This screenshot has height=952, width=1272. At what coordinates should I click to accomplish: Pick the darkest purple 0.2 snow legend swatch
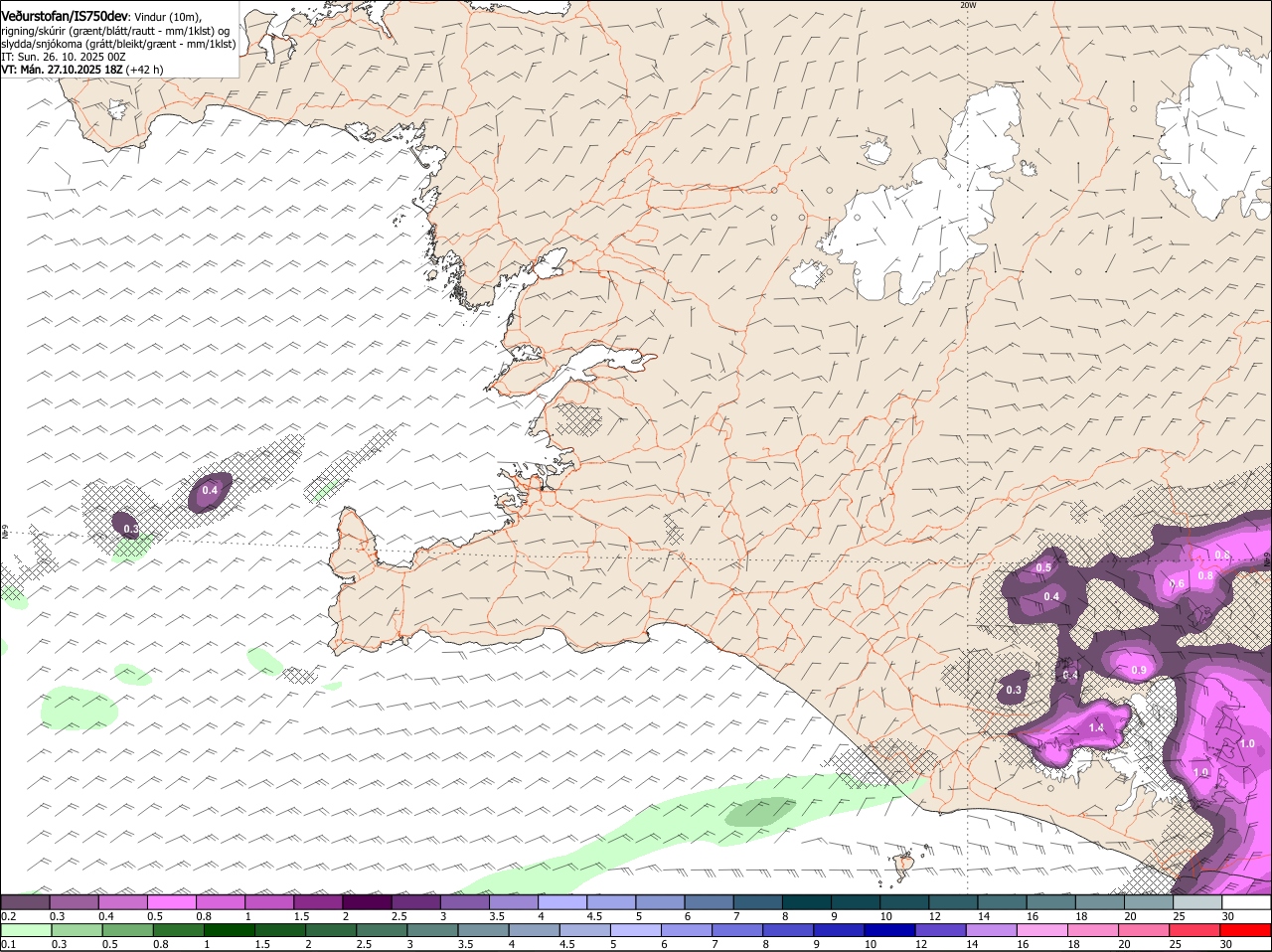point(25,902)
